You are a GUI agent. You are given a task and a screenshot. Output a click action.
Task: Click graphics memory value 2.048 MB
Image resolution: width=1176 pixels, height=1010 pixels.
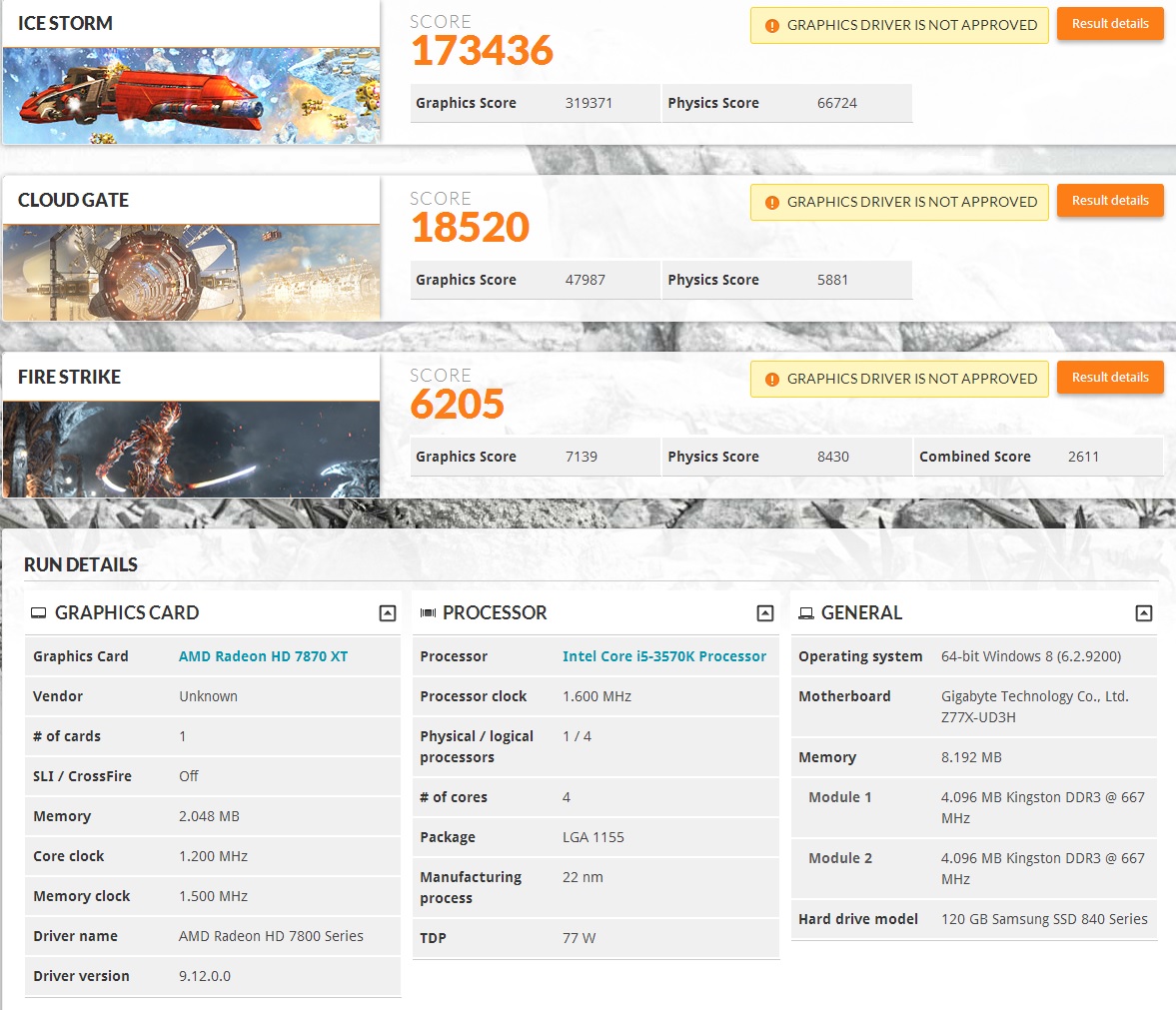click(209, 816)
